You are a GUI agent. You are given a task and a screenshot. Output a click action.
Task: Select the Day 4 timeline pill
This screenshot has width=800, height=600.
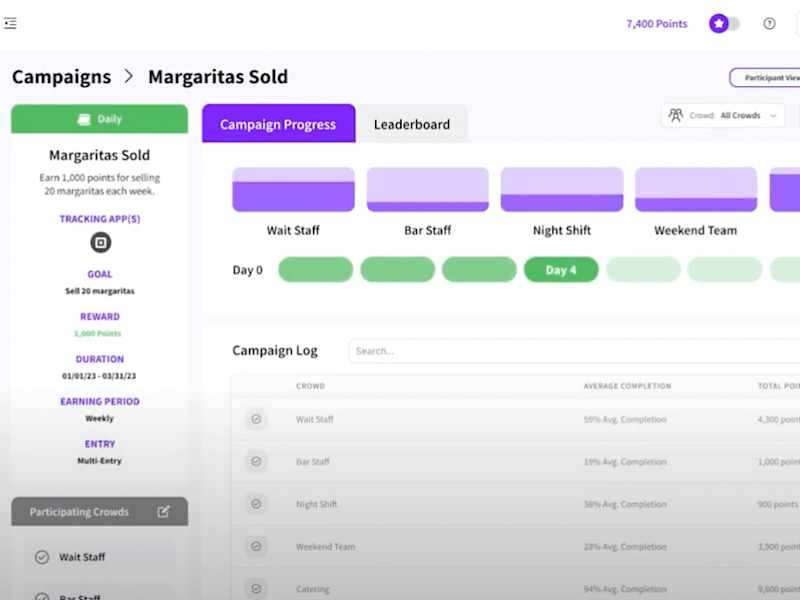tap(561, 269)
